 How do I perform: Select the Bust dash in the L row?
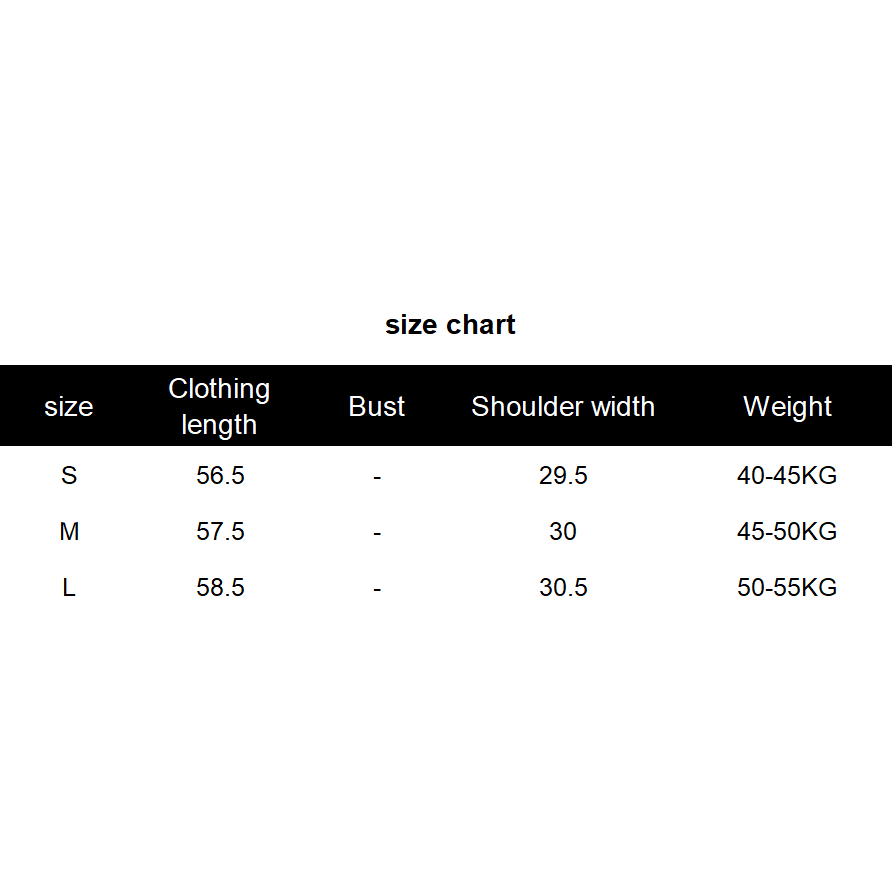377,589
